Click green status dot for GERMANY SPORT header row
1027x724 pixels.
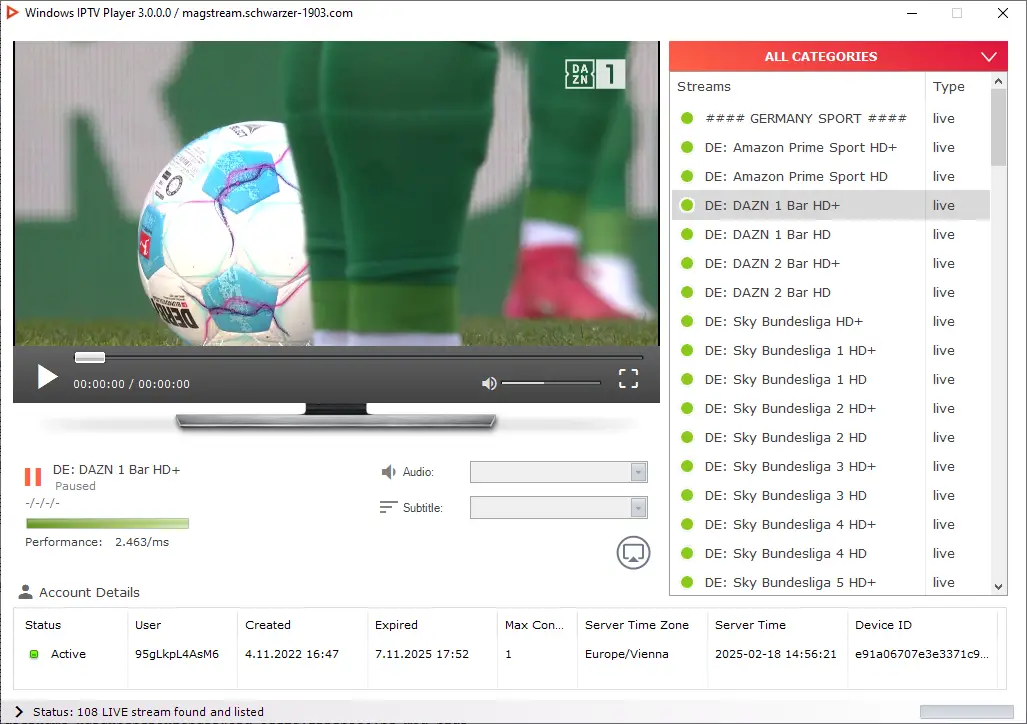(x=687, y=119)
